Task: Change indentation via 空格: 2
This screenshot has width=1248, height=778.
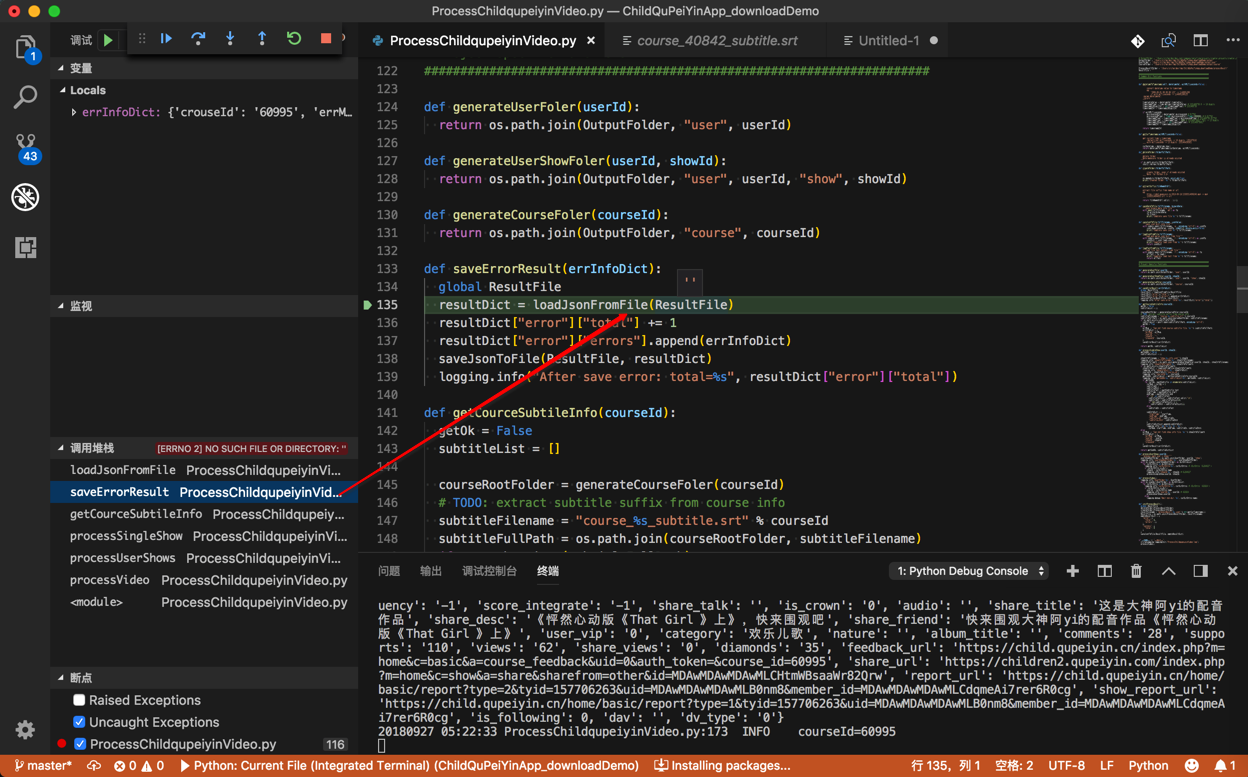Action: pyautogui.click(x=1014, y=766)
